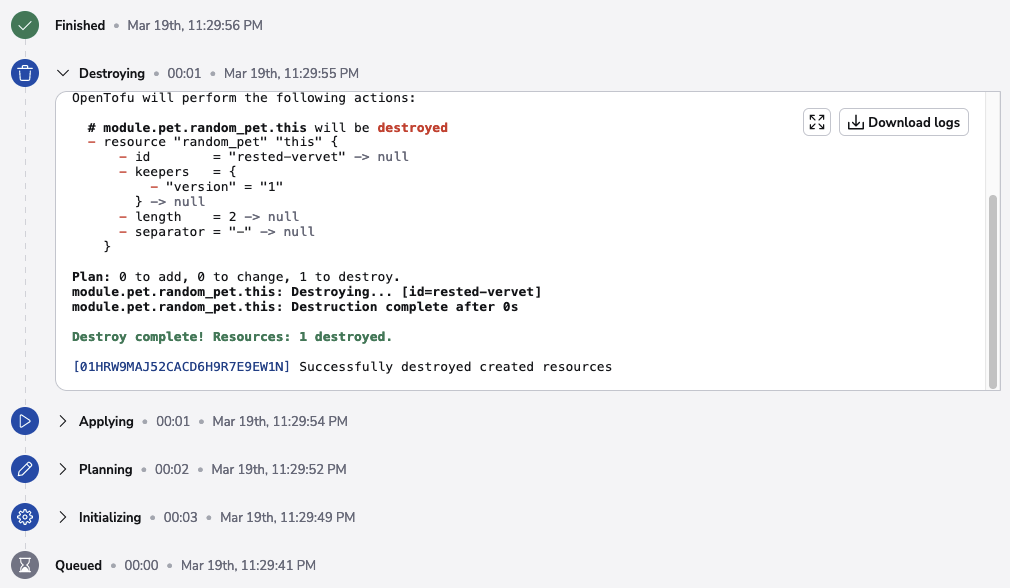The image size is (1010, 588).
Task: Click the Applying stage label
Action: pyautogui.click(x=106, y=421)
